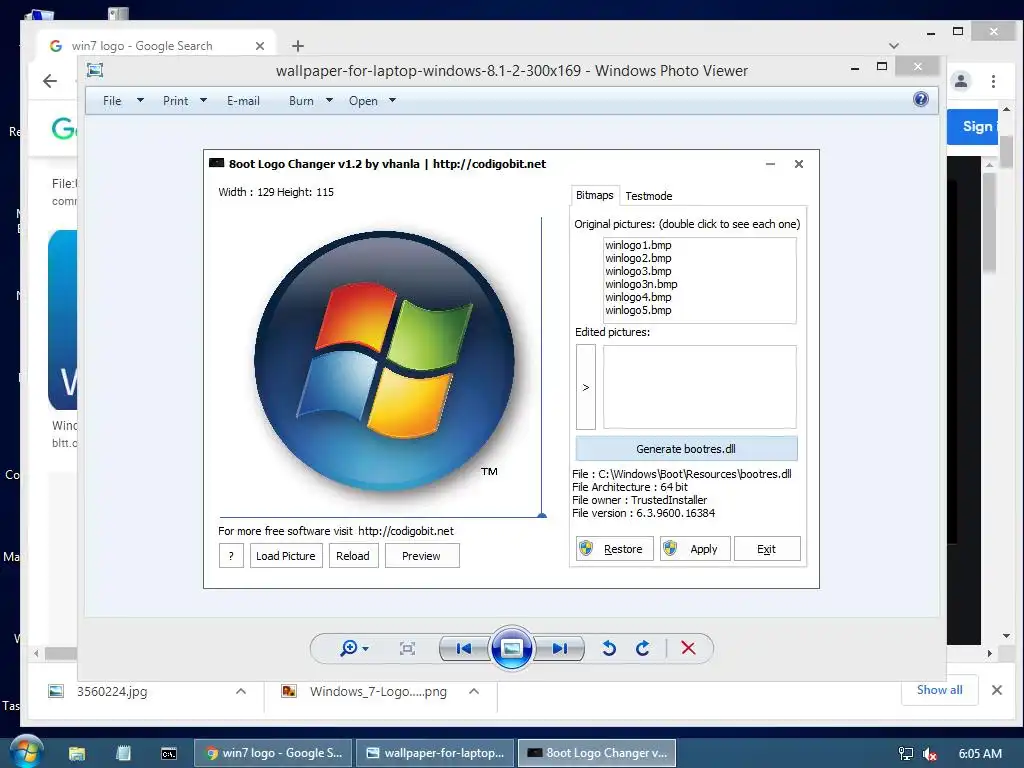The width and height of the screenshot is (1024, 768).
Task: Click the preview slider handle at bottom
Action: pyautogui.click(x=542, y=515)
